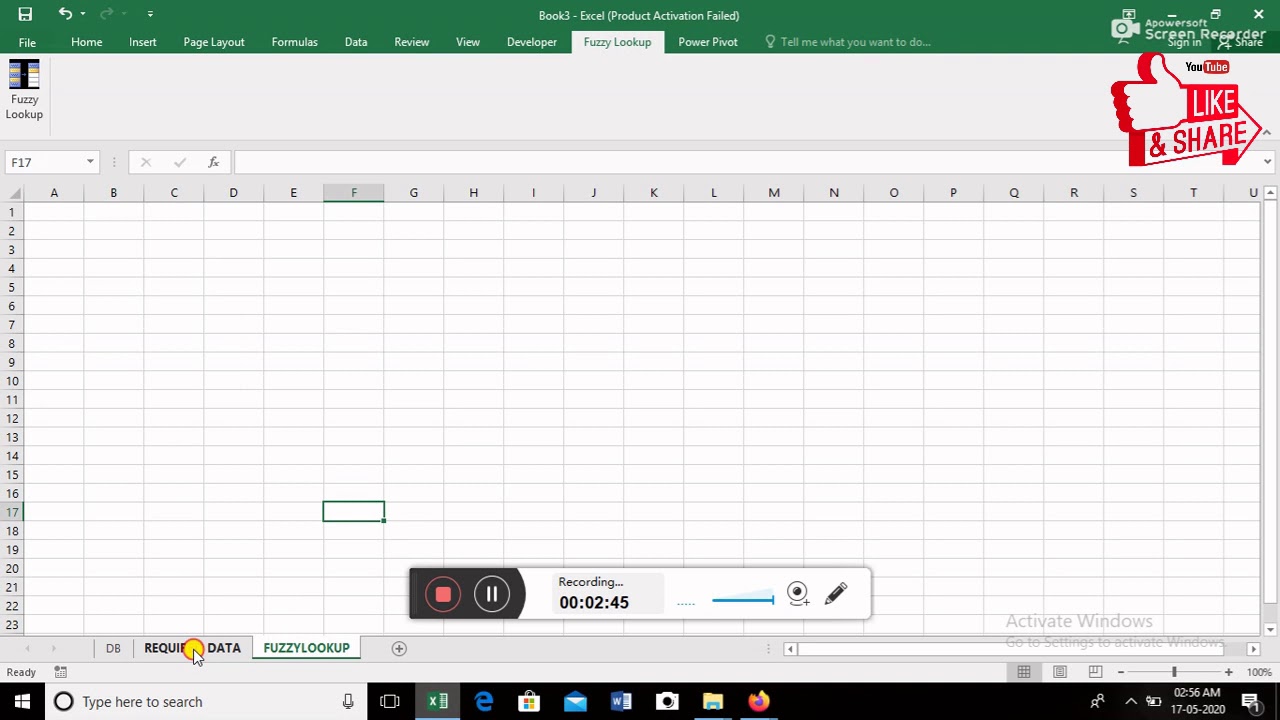Switch to Normal view
Image resolution: width=1280 pixels, height=720 pixels.
[x=1024, y=672]
